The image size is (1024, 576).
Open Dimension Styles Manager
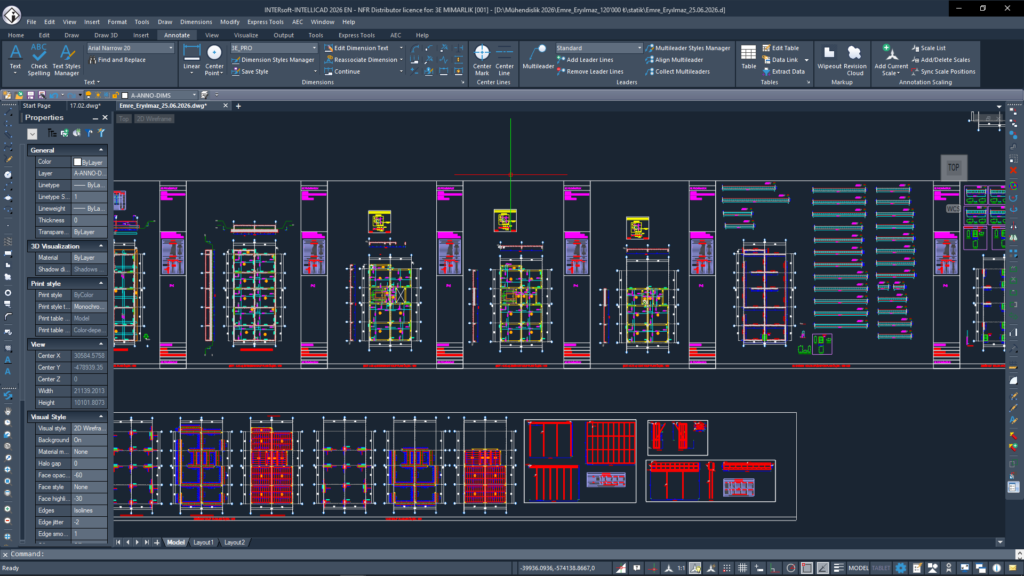coord(272,60)
